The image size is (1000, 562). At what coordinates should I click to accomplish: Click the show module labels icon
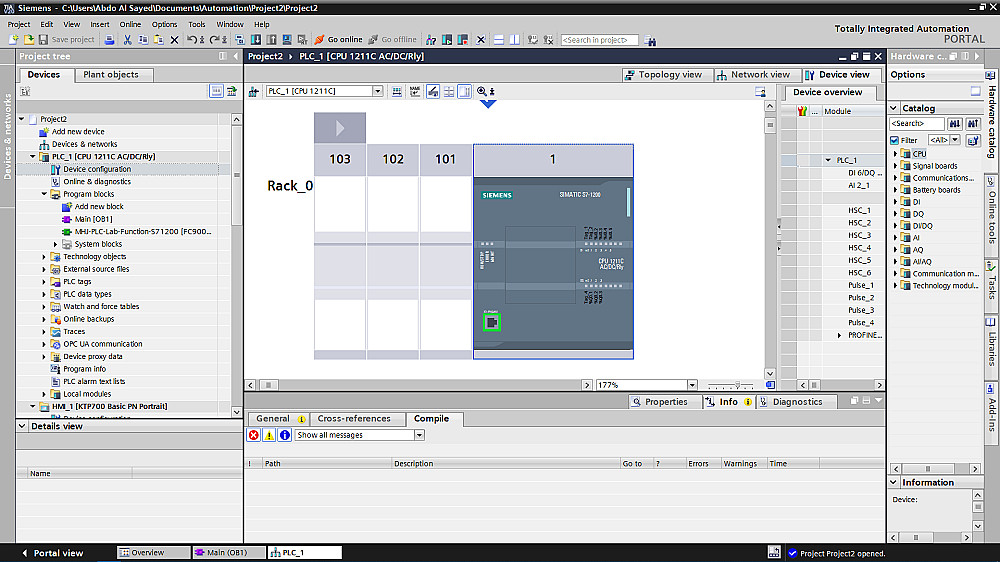pyautogui.click(x=415, y=91)
